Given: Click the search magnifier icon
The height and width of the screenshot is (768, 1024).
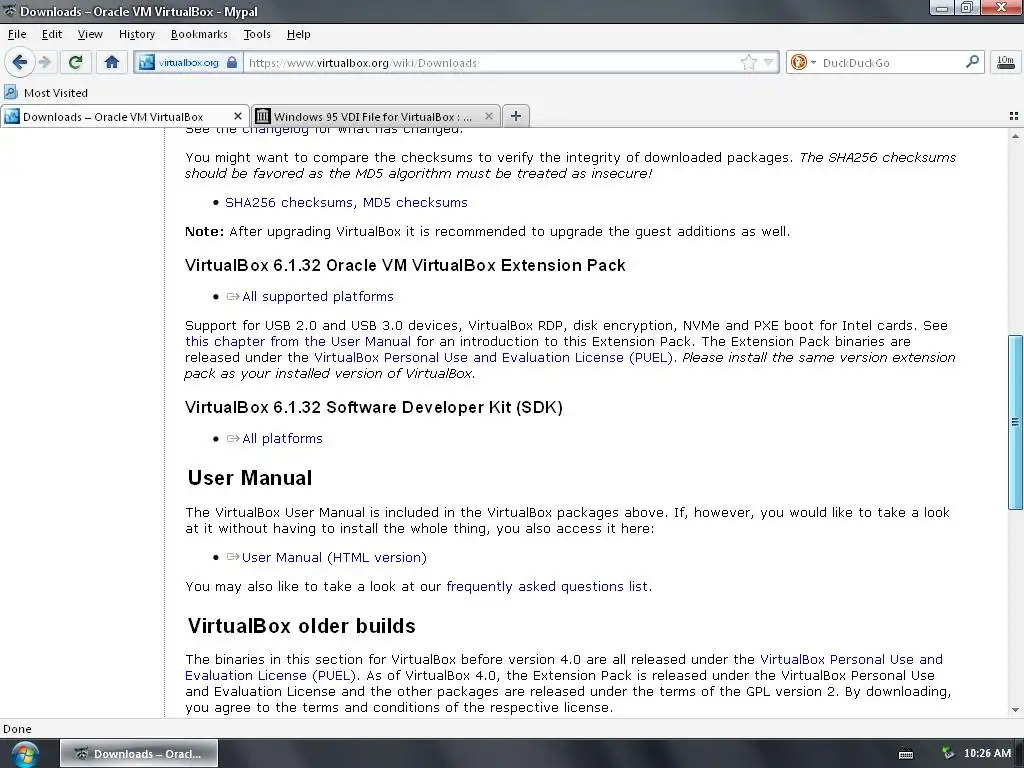Looking at the screenshot, I should 972,62.
